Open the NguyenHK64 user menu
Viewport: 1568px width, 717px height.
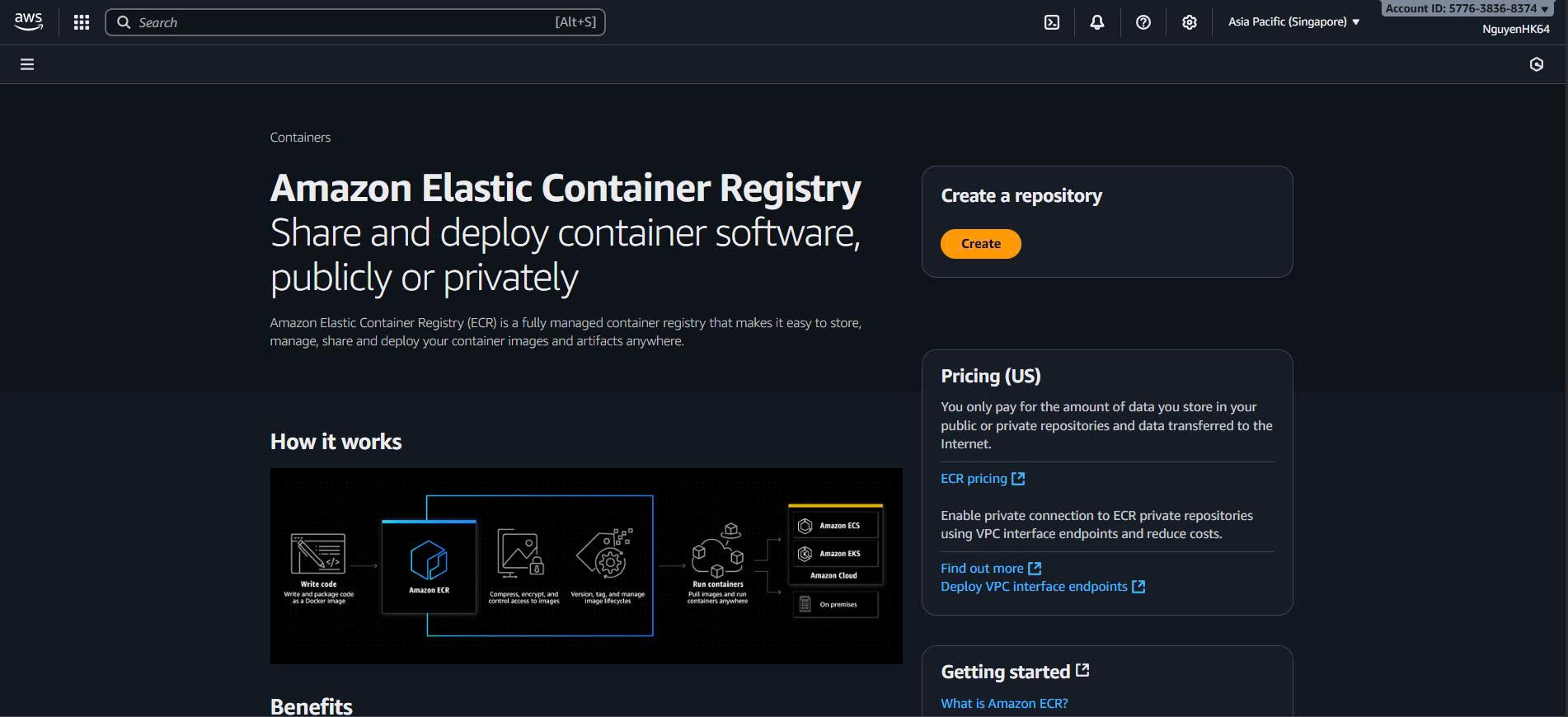1515,29
